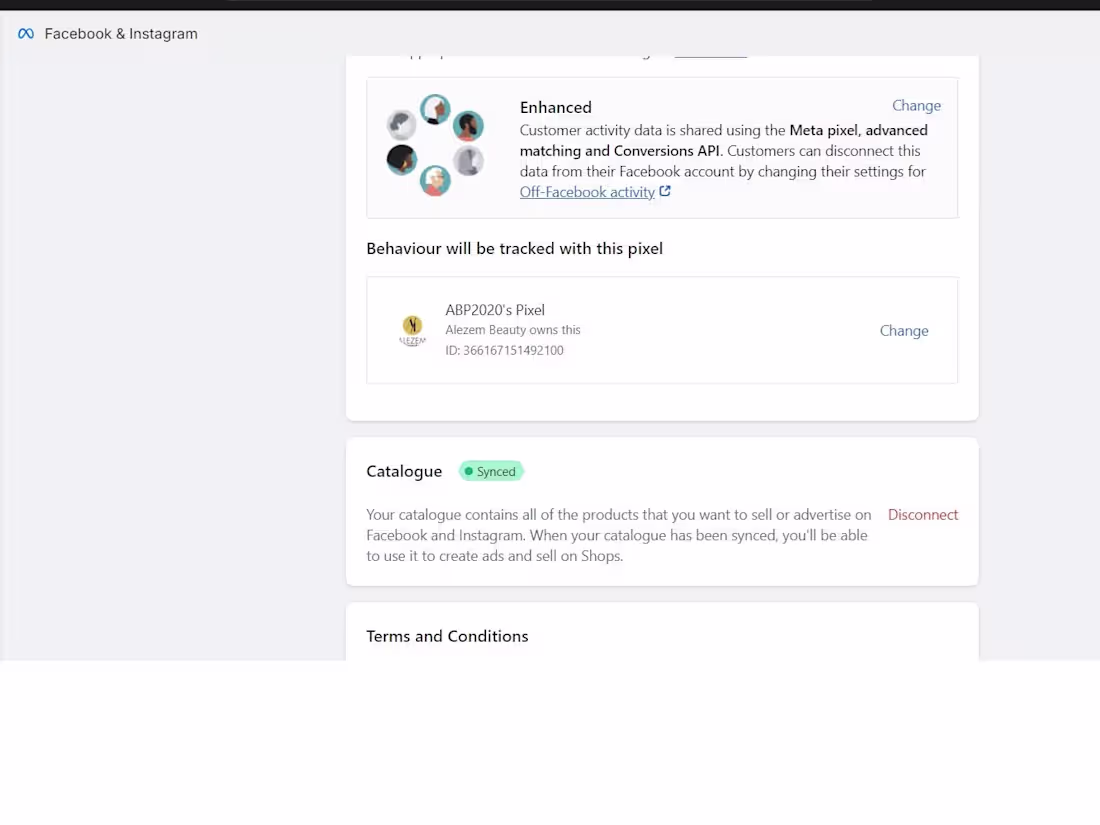Select pixel ID 366167151492100 text
1100x825 pixels.
504,350
